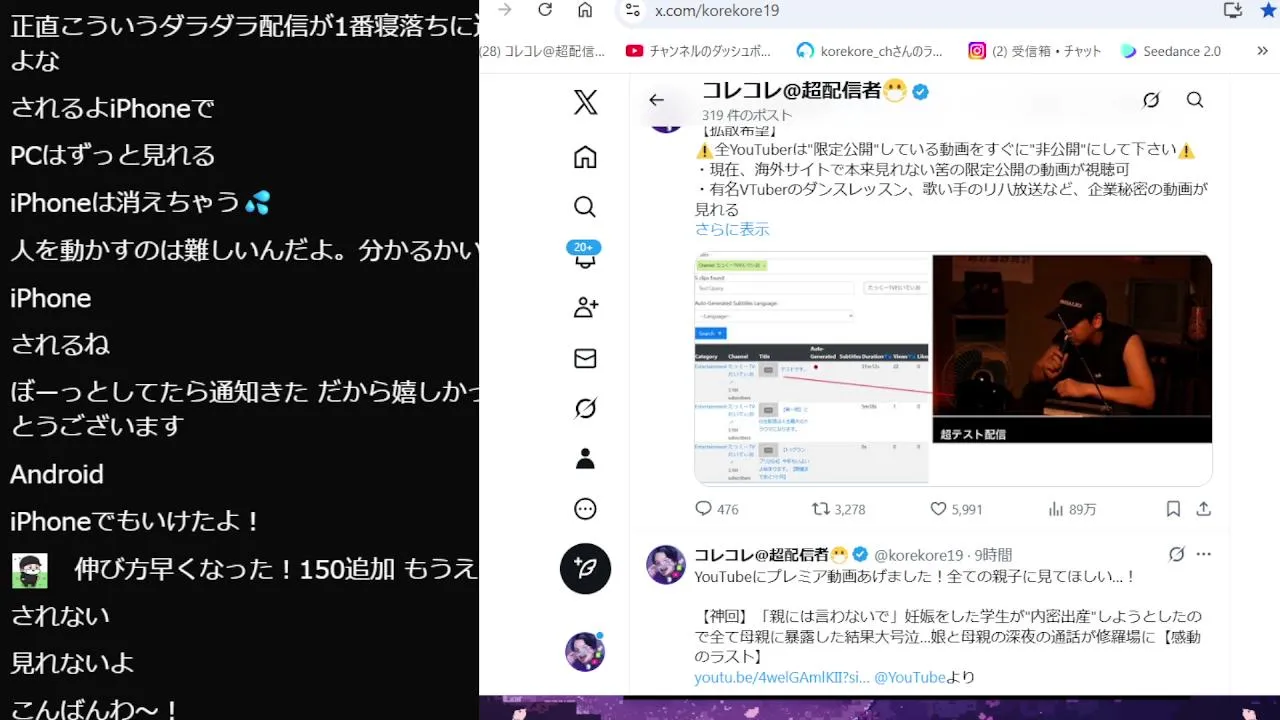Viewport: 1280px width, 720px height.
Task: Go forward in browser history
Action: click(505, 10)
